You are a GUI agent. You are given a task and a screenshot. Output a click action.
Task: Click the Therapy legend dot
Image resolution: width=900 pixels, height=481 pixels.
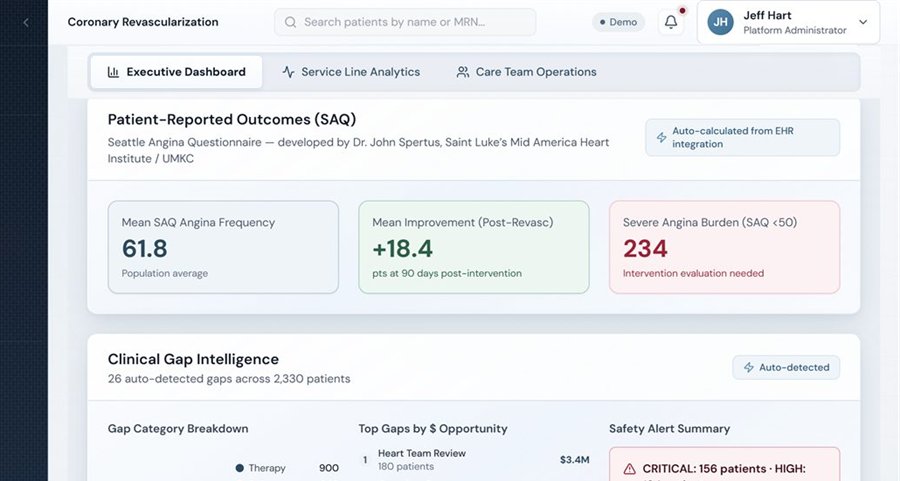(239, 468)
